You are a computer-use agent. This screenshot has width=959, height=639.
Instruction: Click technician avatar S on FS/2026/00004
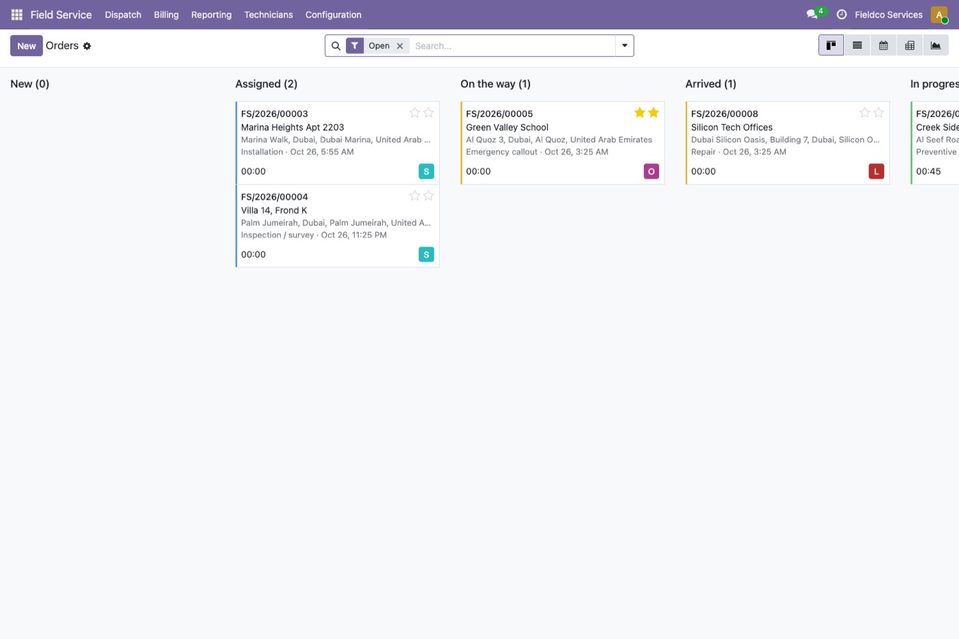[x=426, y=254]
